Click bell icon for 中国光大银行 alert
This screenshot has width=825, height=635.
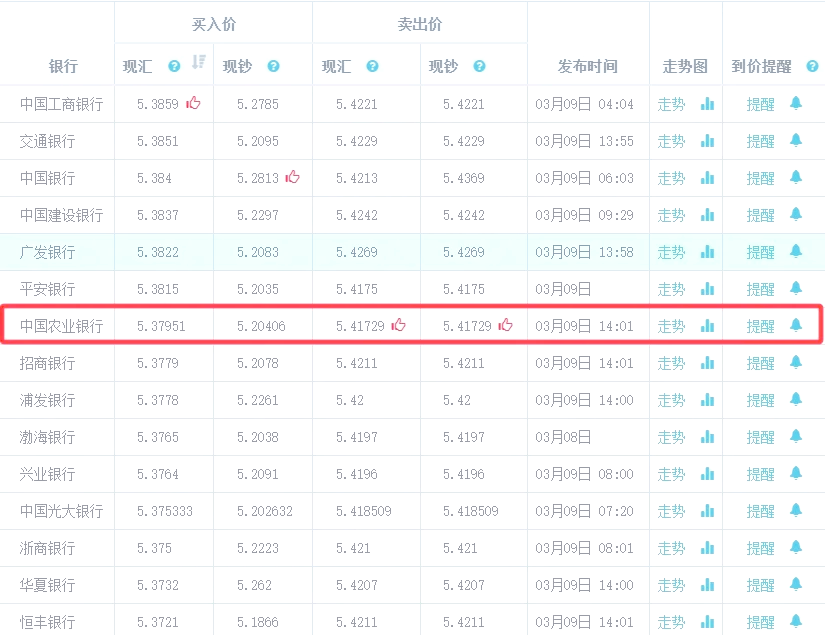[796, 510]
